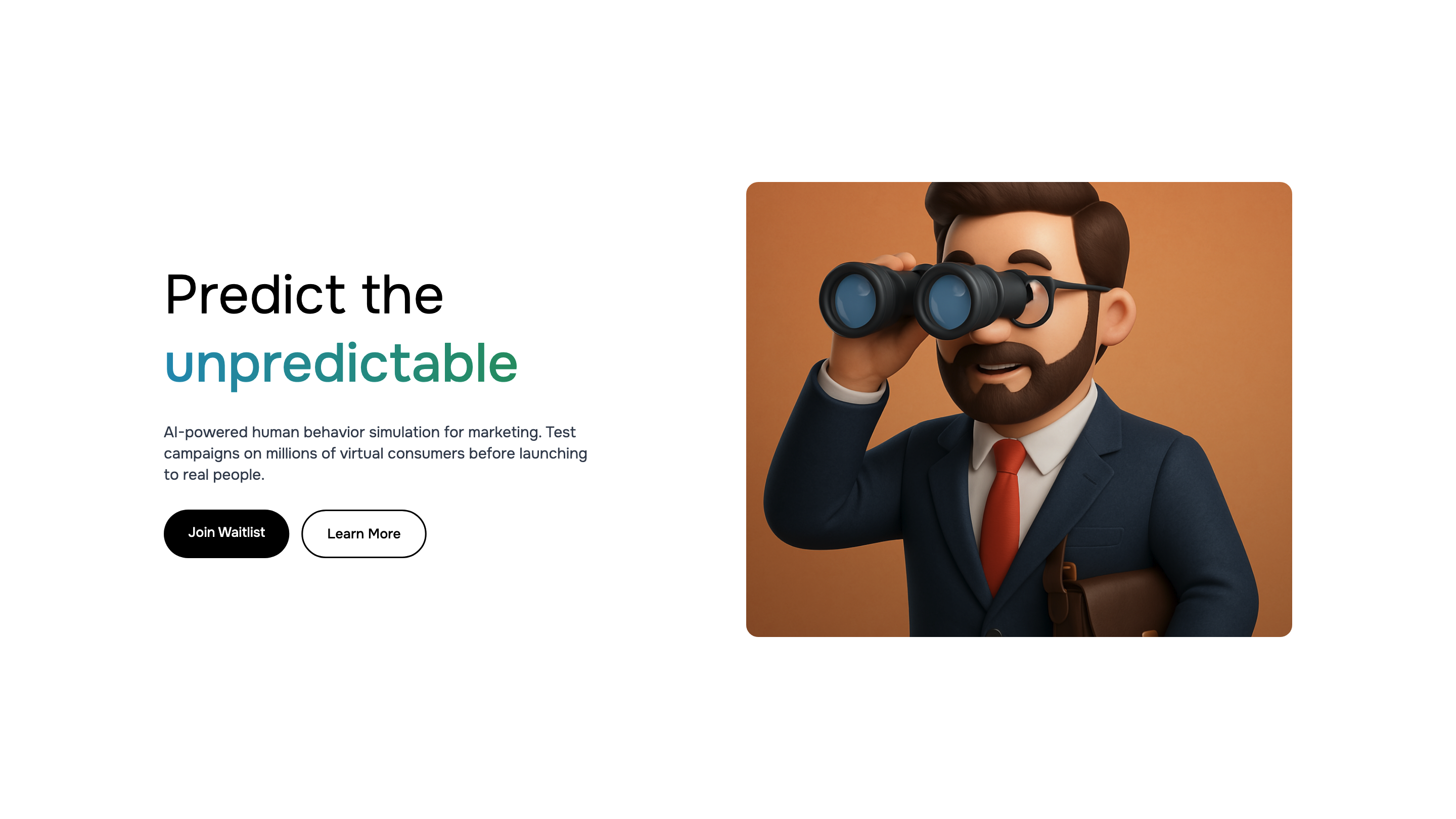Screen dimensions: 1456x819
Task: Click the character's ear
Action: [1116, 316]
